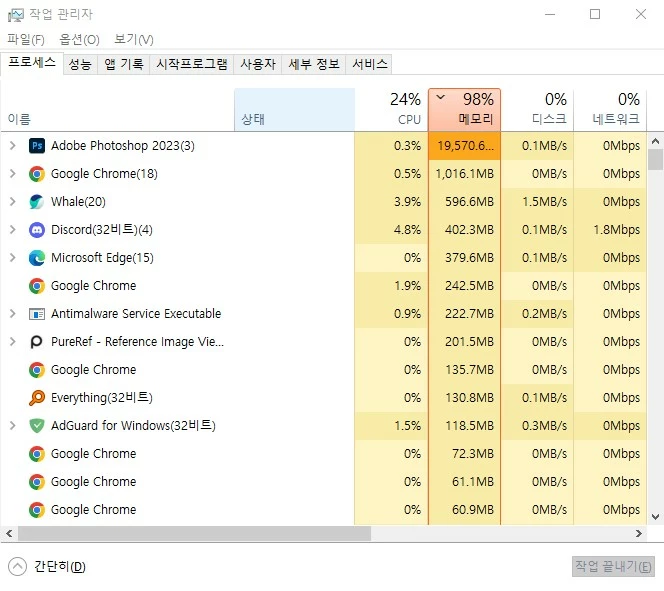Expand the Adobe Photoshop 2023(3) process group
This screenshot has width=664, height=591.
[13, 146]
